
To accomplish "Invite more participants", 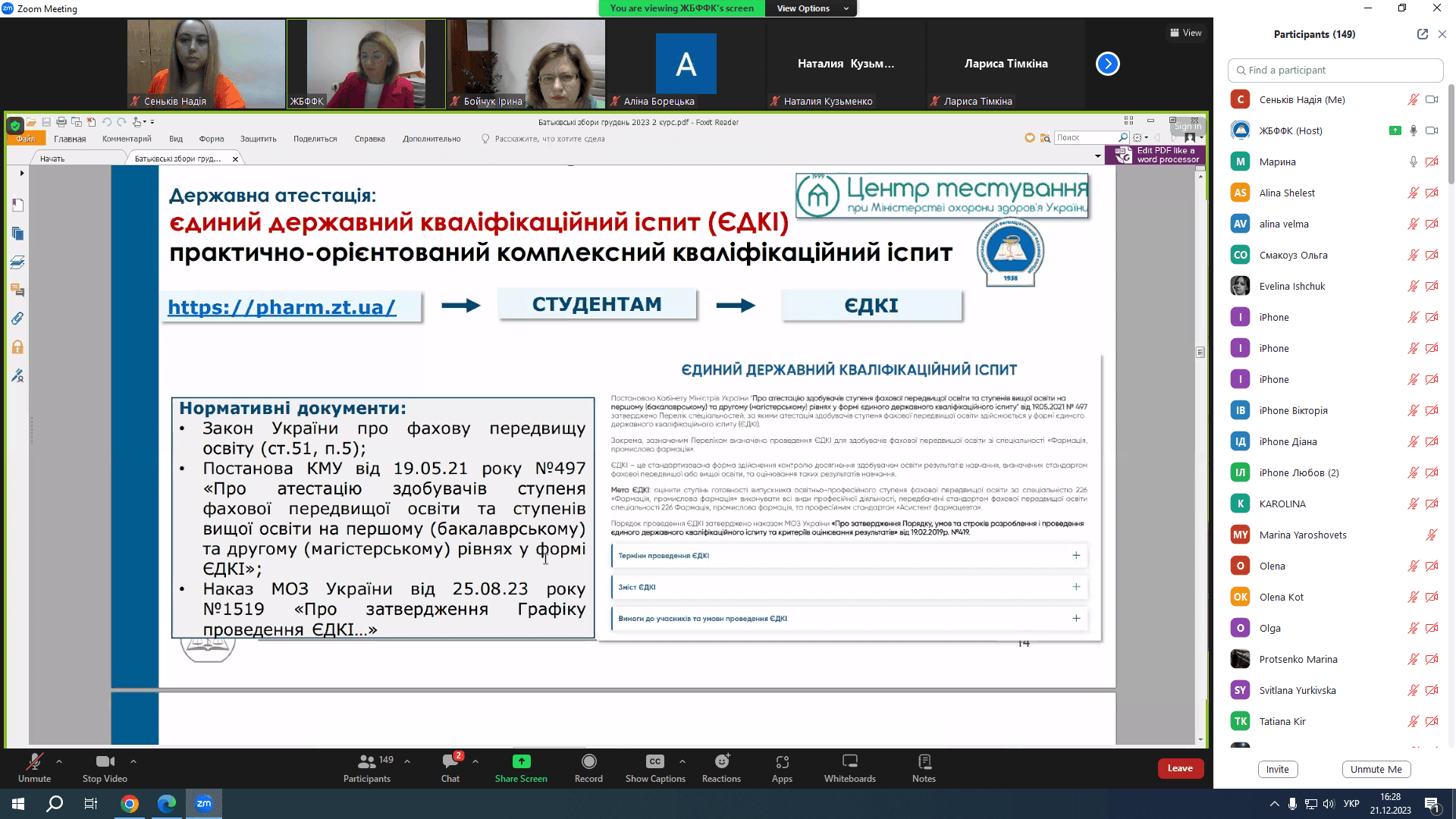I will coord(1278,769).
